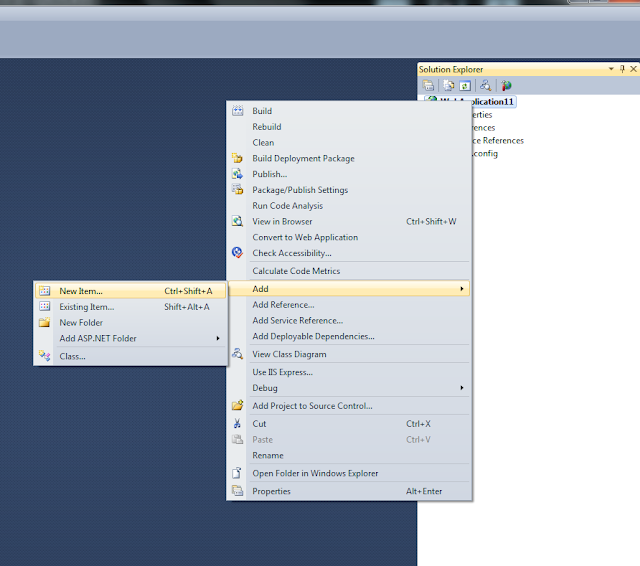Select View Class Diagram in context menu
Viewport: 640px width, 566px height.
[349, 354]
